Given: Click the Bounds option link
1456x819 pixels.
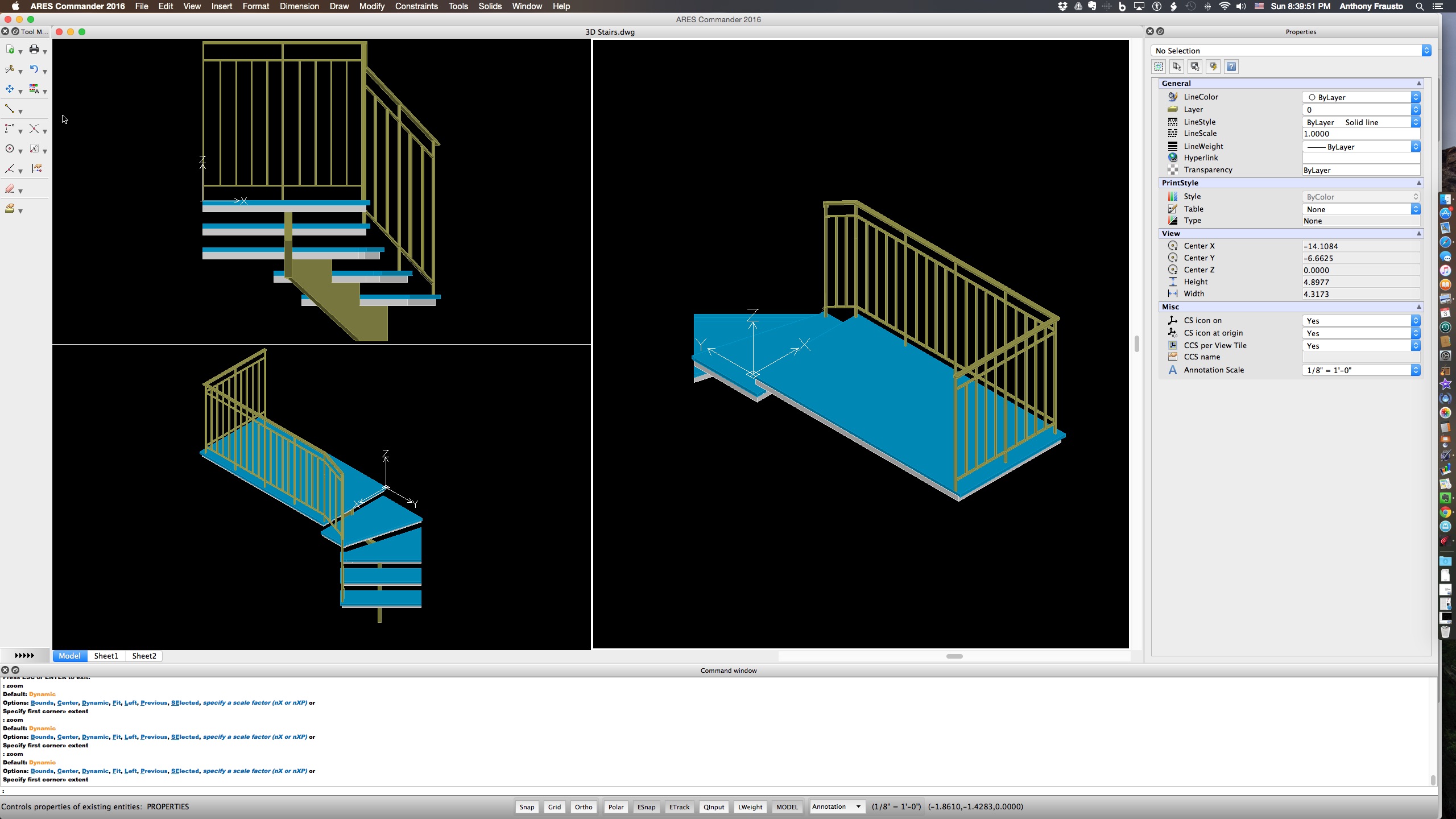Looking at the screenshot, I should (42, 771).
